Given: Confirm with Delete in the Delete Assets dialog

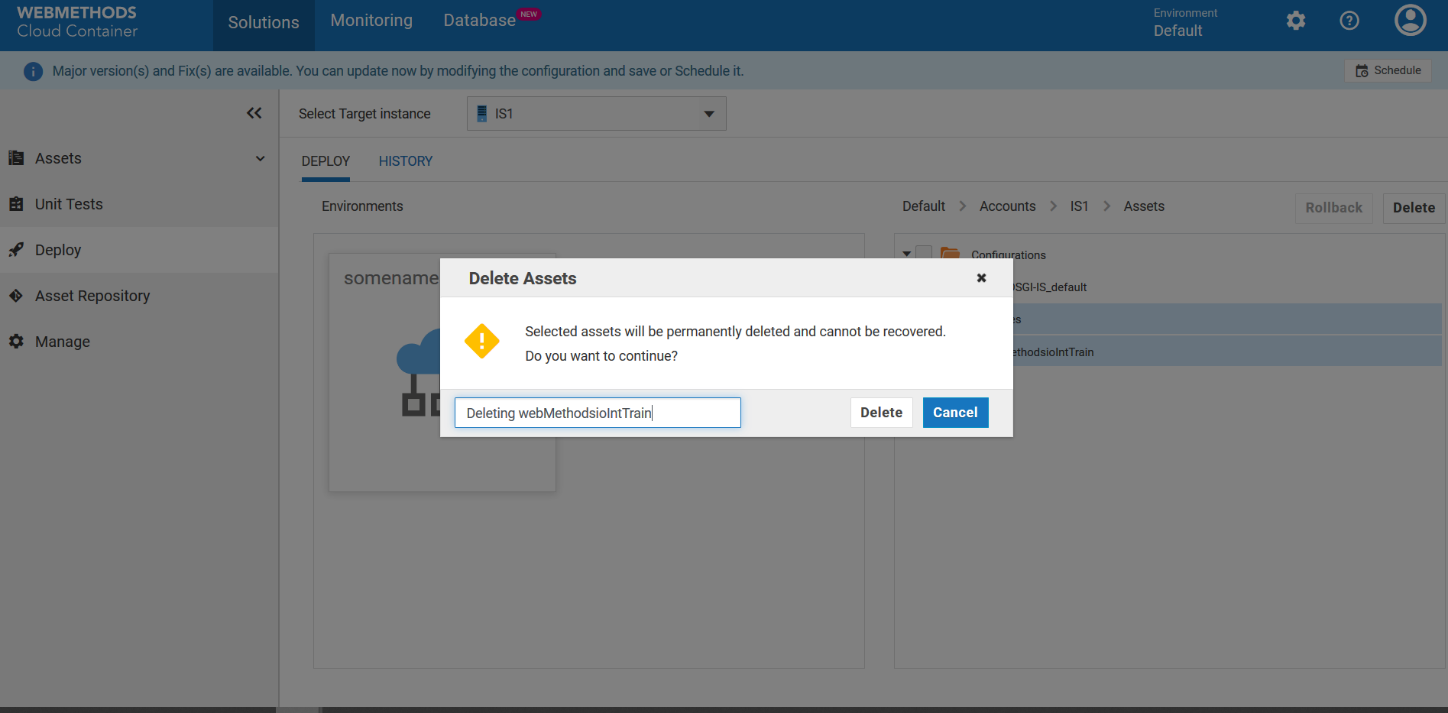Looking at the screenshot, I should (881, 412).
